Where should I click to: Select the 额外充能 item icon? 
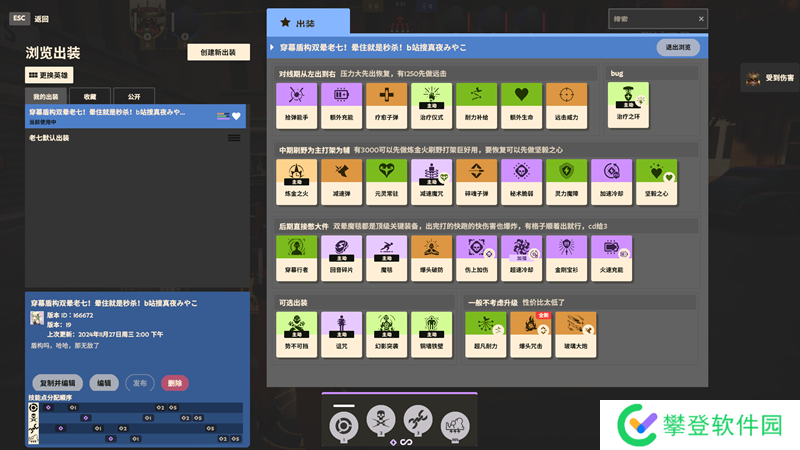[341, 105]
